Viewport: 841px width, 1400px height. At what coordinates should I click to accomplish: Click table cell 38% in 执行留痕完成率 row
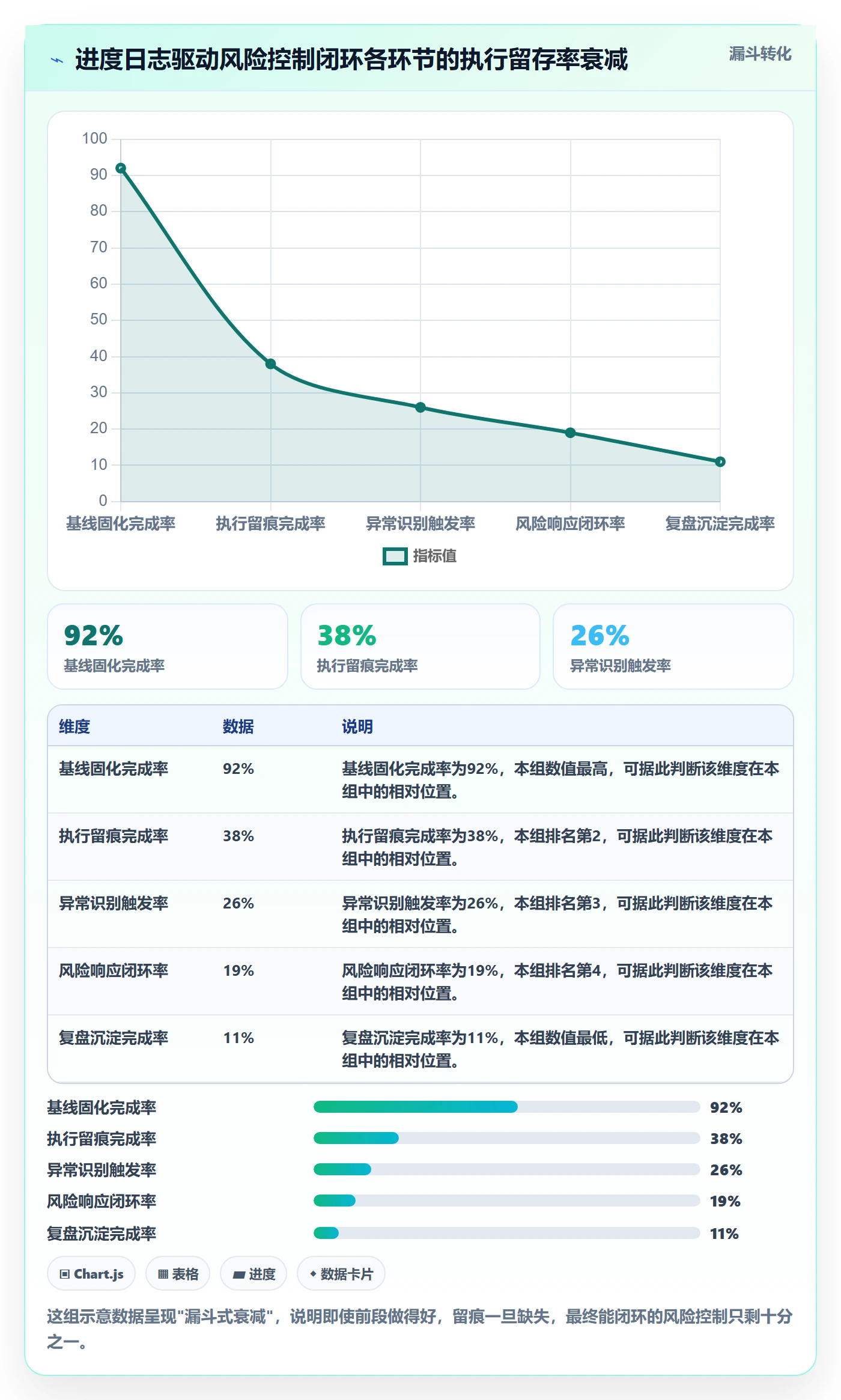(x=238, y=836)
